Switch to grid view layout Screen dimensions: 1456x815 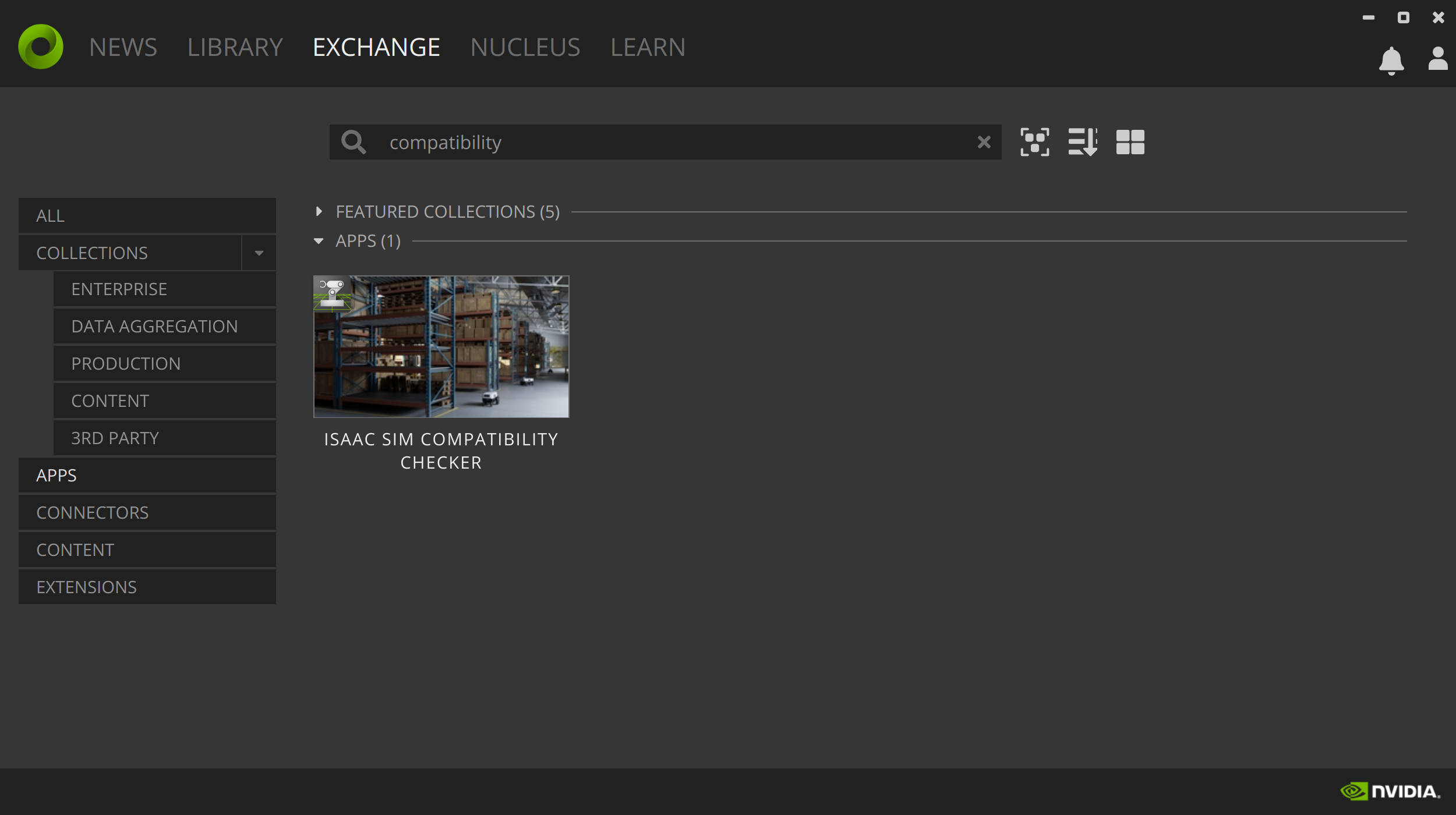[1130, 142]
